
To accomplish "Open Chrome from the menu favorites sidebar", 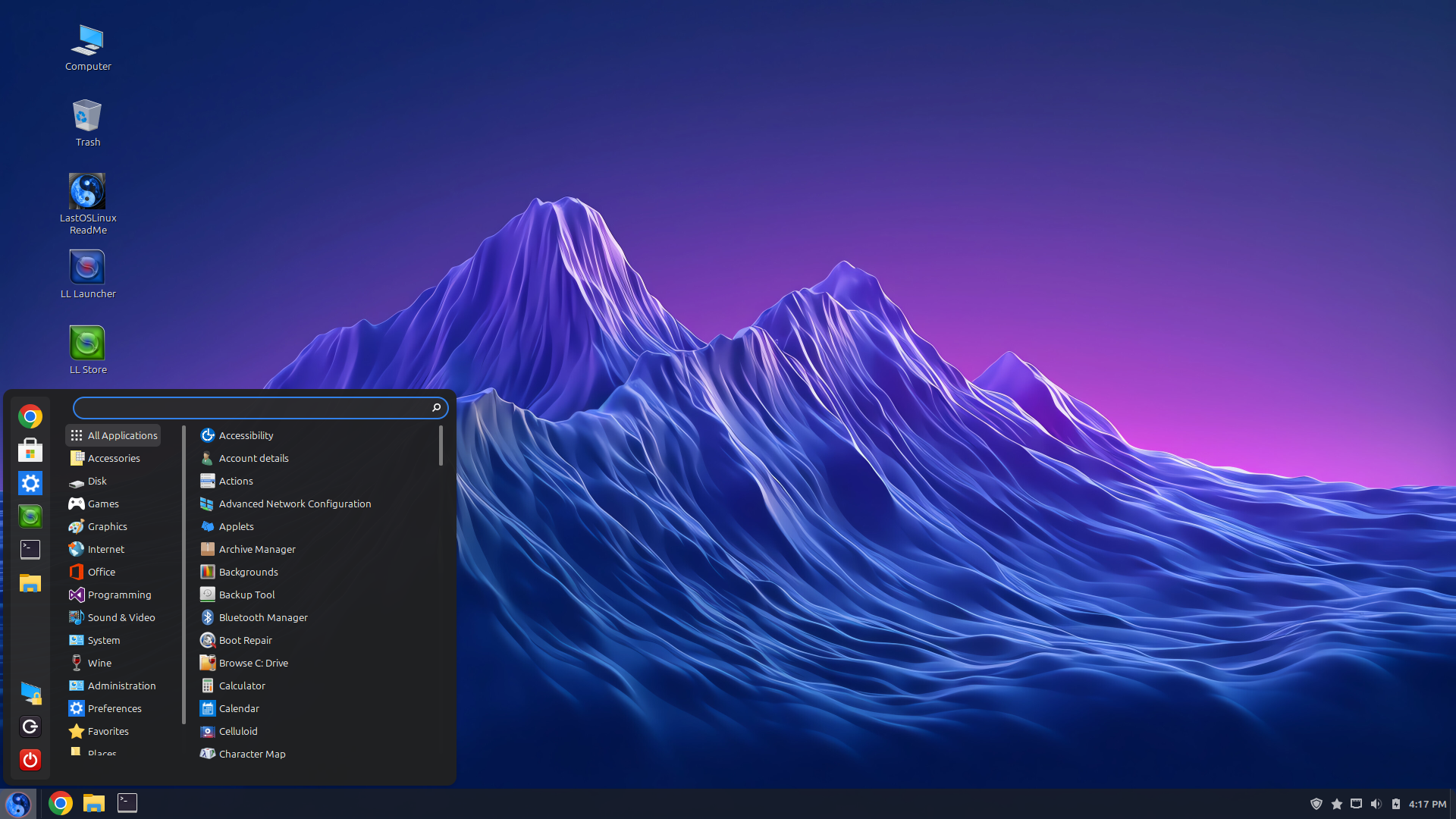I will coord(30,416).
